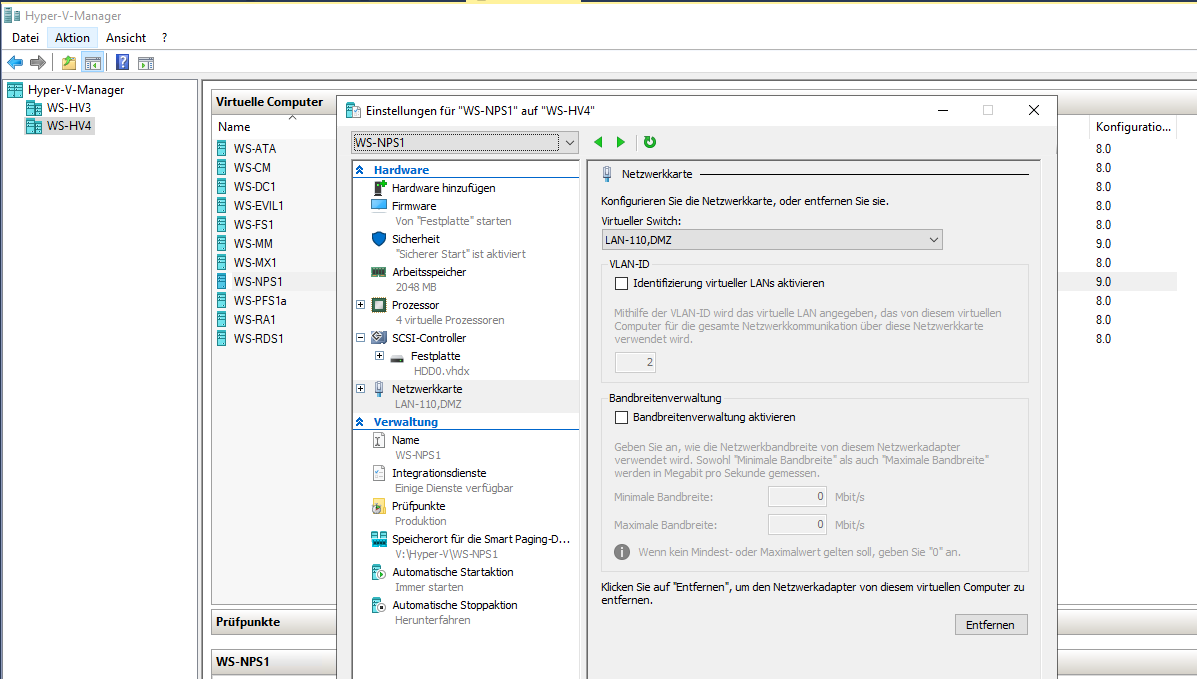The width and height of the screenshot is (1197, 679).
Task: Select Integrationsdienste settings entry
Action: 439,473
